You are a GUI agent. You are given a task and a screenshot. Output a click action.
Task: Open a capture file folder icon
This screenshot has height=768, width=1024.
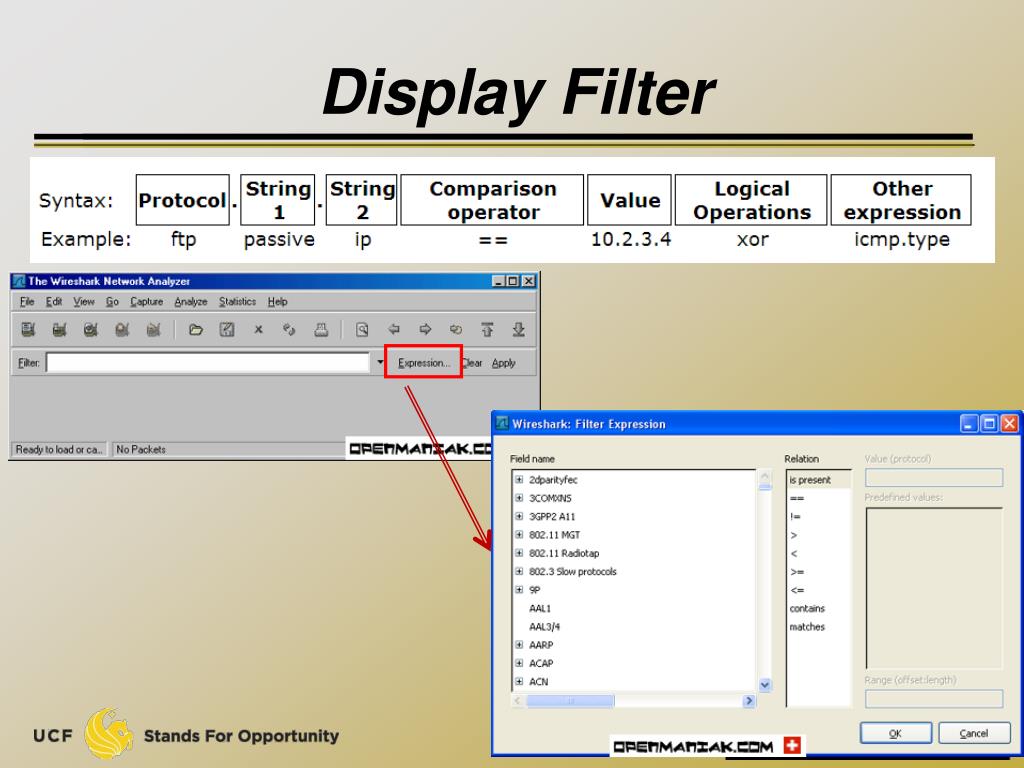pyautogui.click(x=195, y=330)
